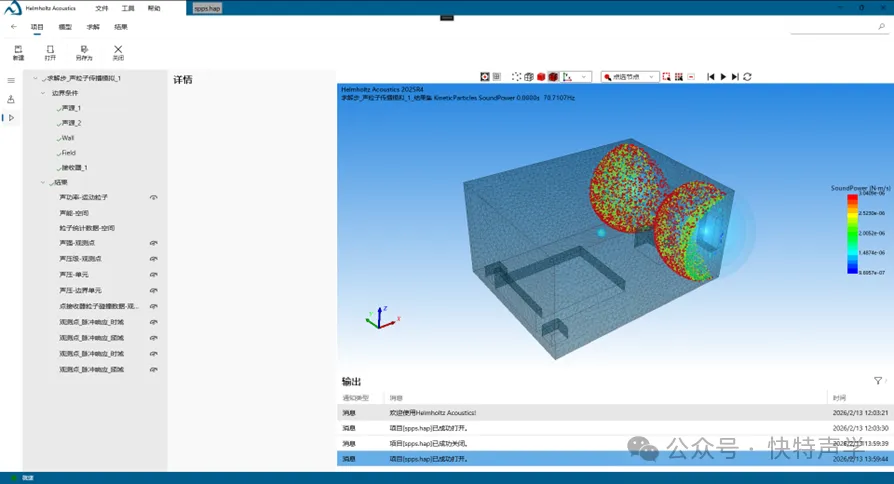Switch to the 项目 tab
Viewport: 894px width, 484px height.
coord(37,27)
